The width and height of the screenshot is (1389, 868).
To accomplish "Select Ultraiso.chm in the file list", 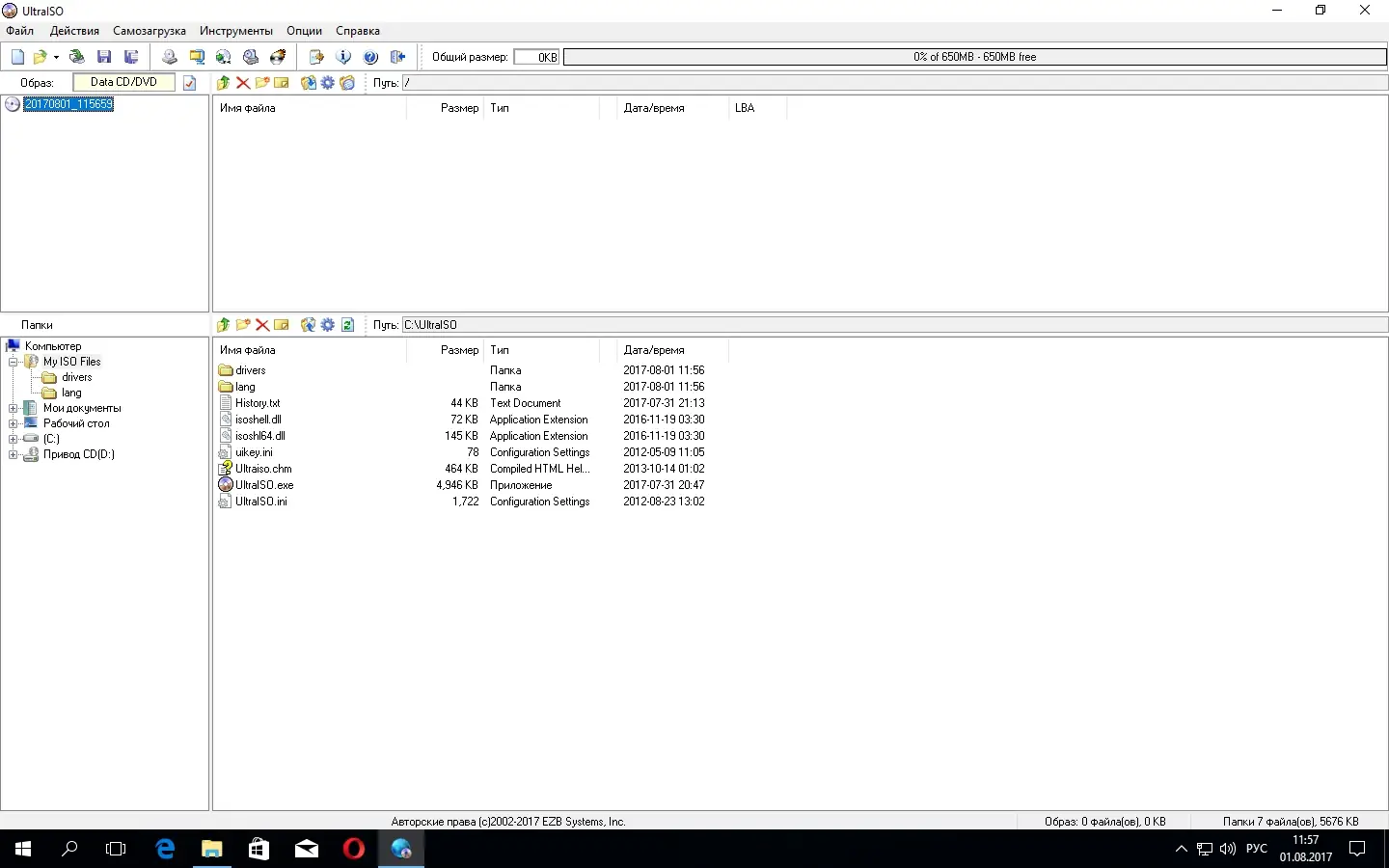I will 263,469.
